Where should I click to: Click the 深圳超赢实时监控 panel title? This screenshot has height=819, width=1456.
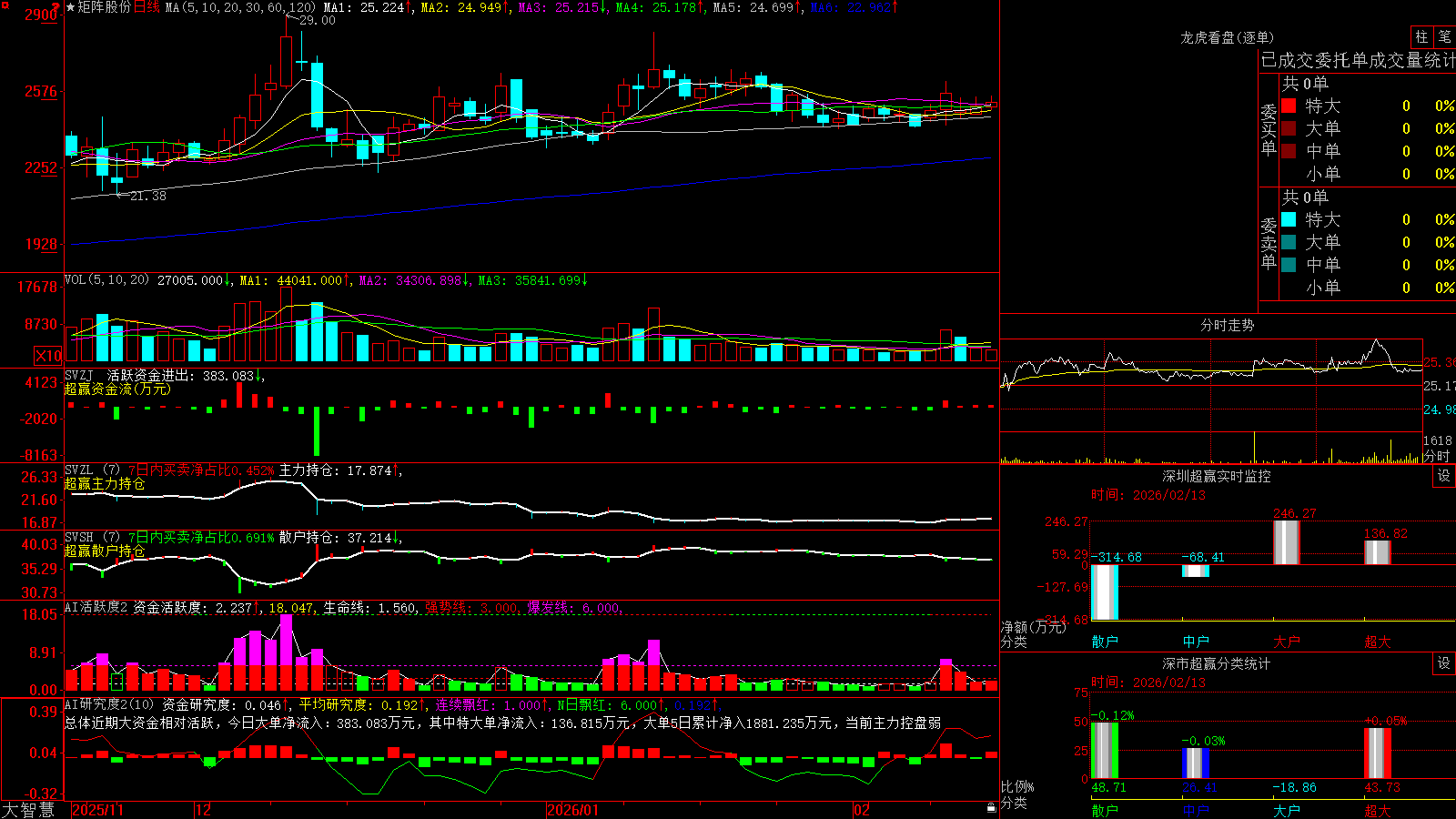click(1217, 476)
